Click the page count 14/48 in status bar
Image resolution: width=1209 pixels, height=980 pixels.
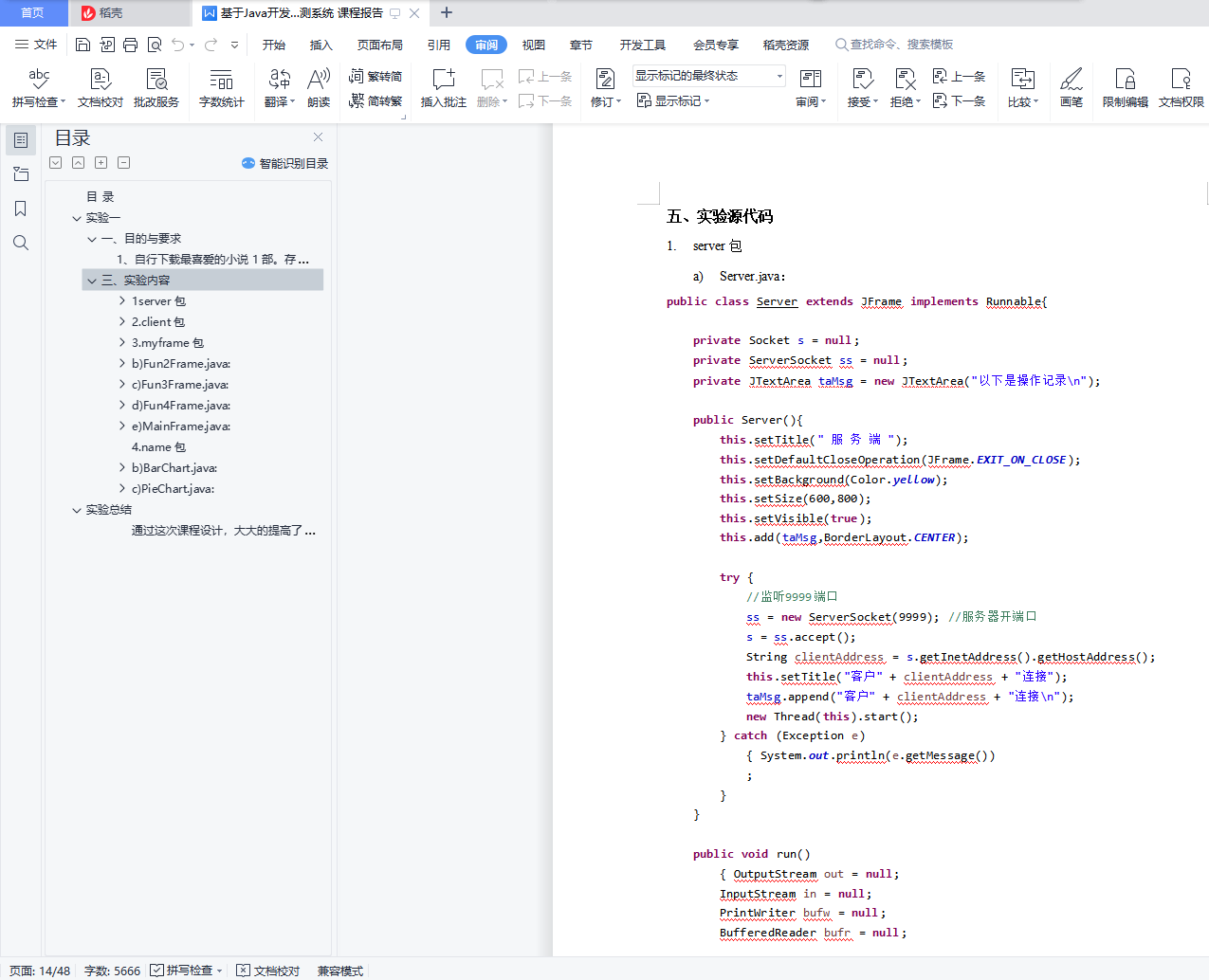[40, 971]
